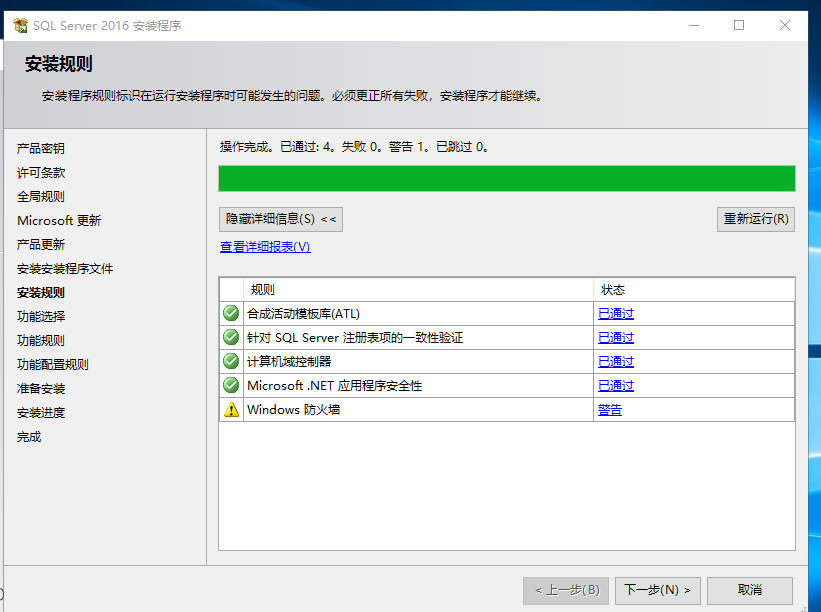Click the green rule check progress bar
Image resolution: width=821 pixels, height=612 pixels.
click(x=507, y=179)
